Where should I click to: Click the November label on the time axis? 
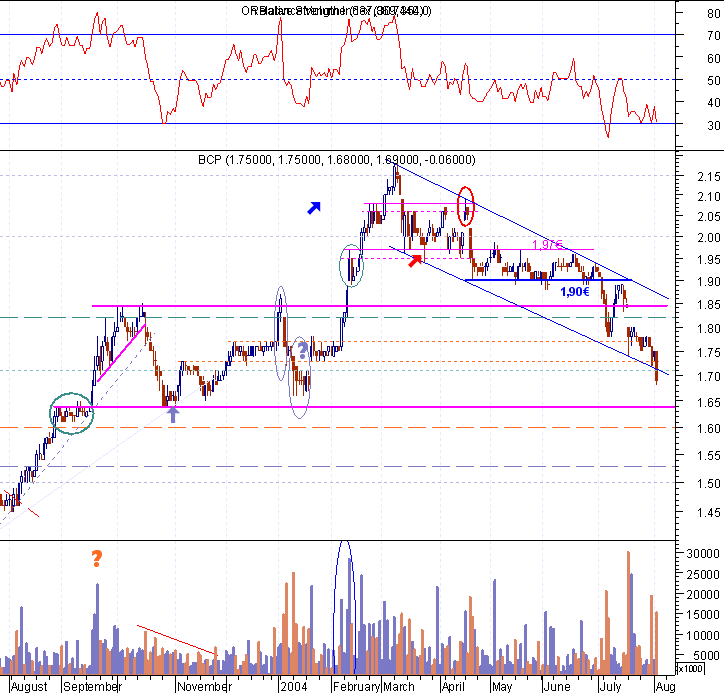click(x=205, y=687)
